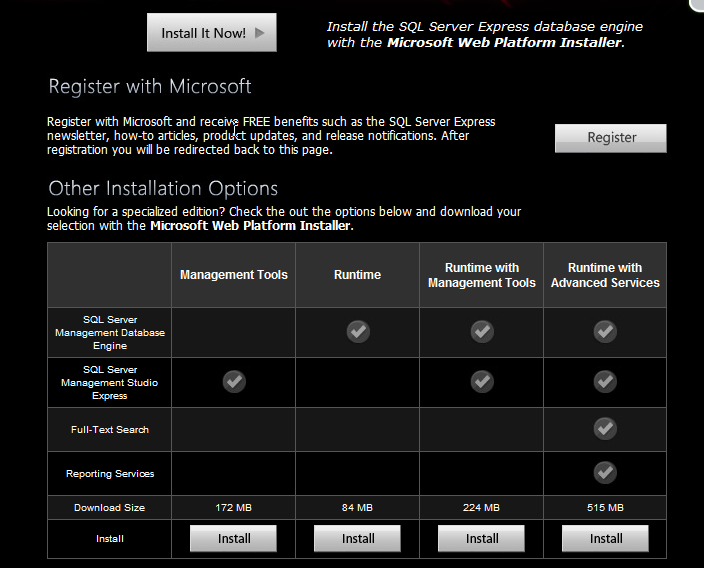Click Microsoft Web Platform Installer italic text

point(506,43)
